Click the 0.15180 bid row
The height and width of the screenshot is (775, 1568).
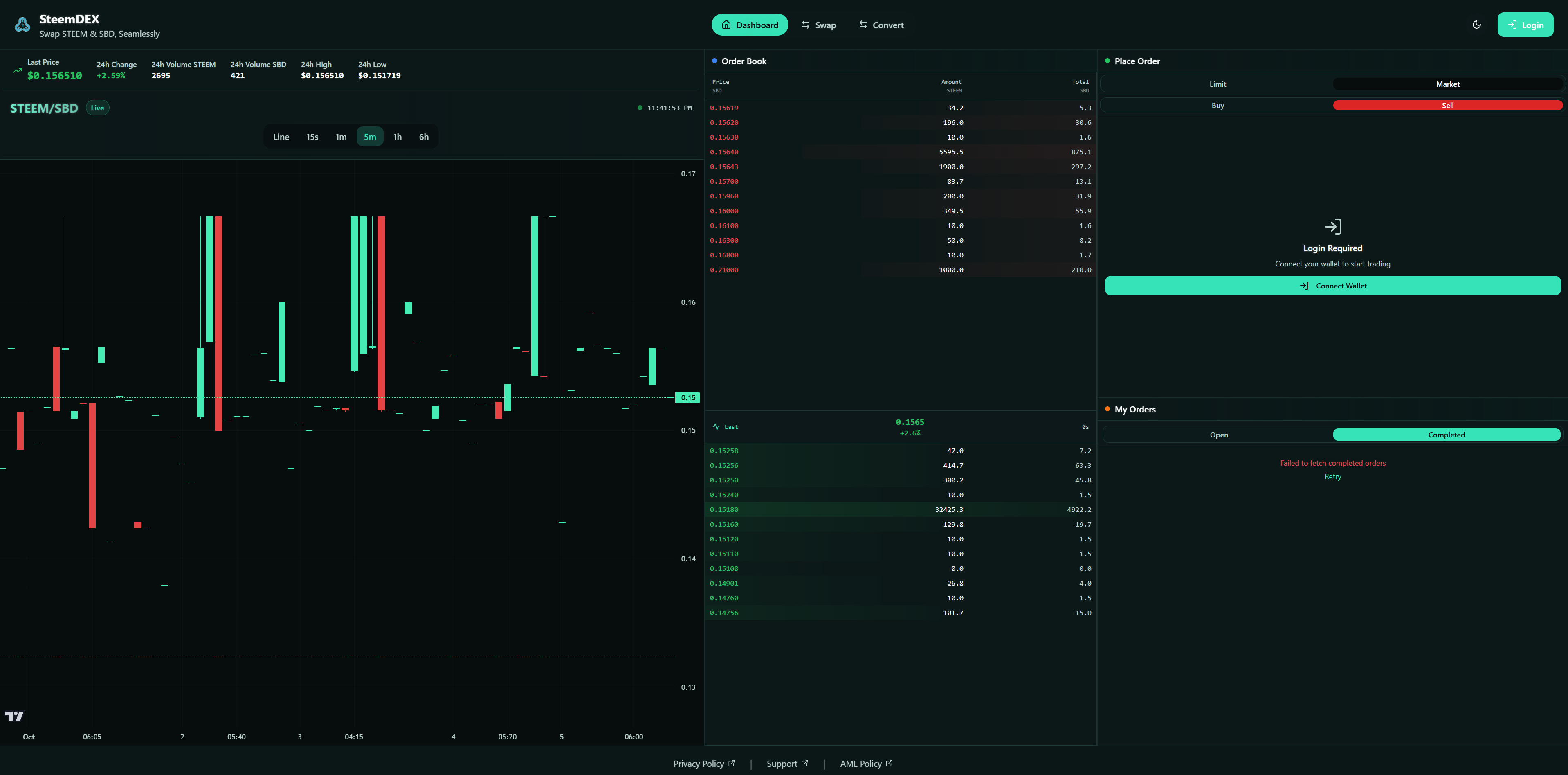click(900, 509)
